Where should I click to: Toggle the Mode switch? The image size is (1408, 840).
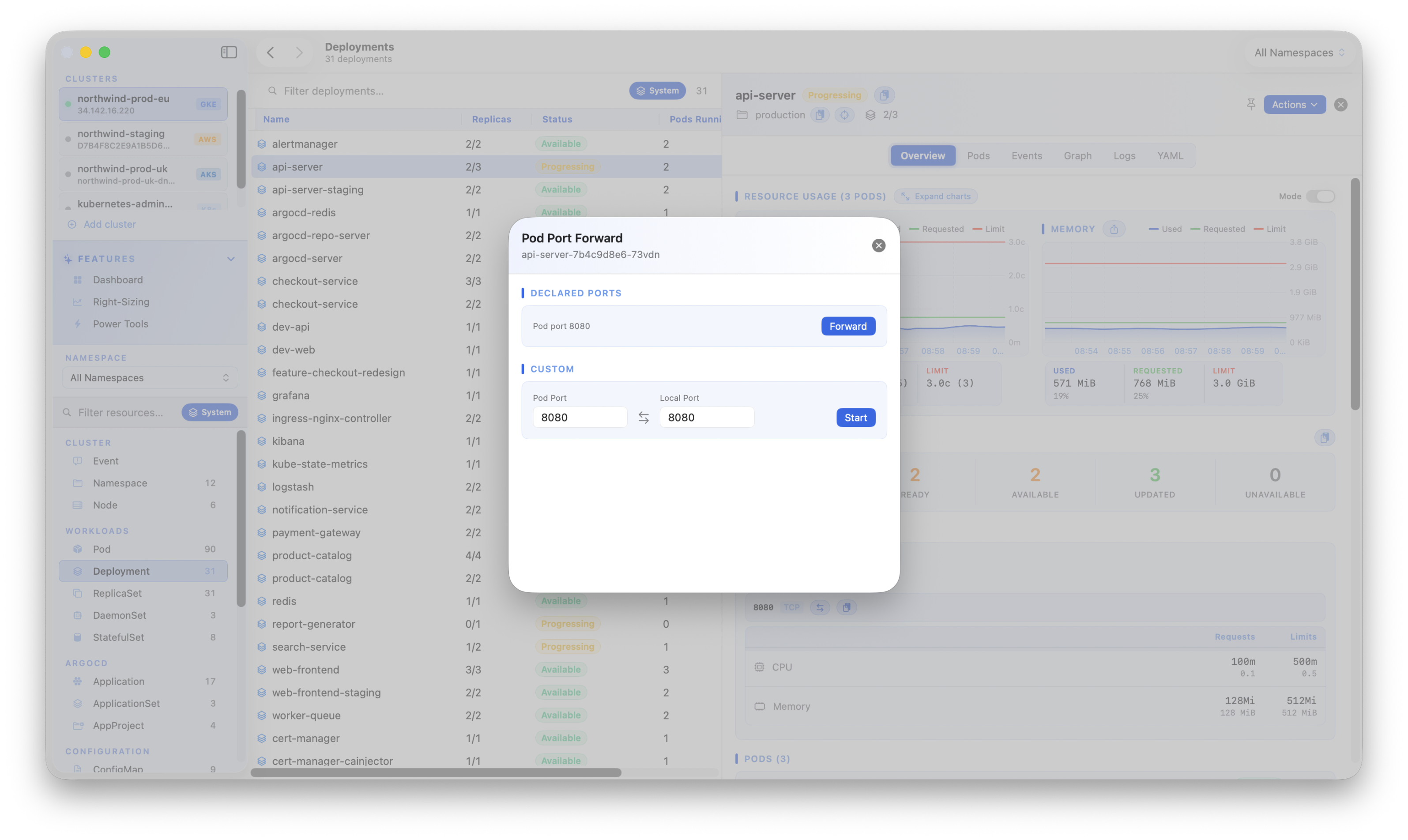click(x=1320, y=196)
